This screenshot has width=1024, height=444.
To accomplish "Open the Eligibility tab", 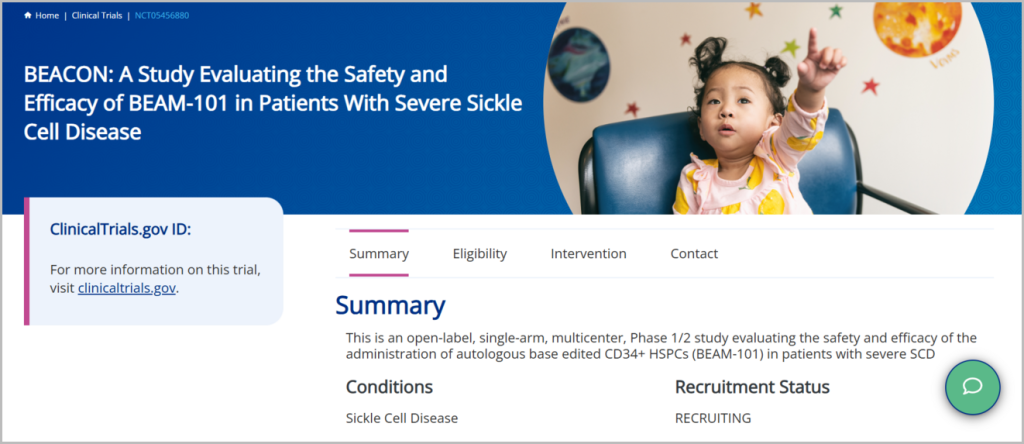I will [x=479, y=254].
